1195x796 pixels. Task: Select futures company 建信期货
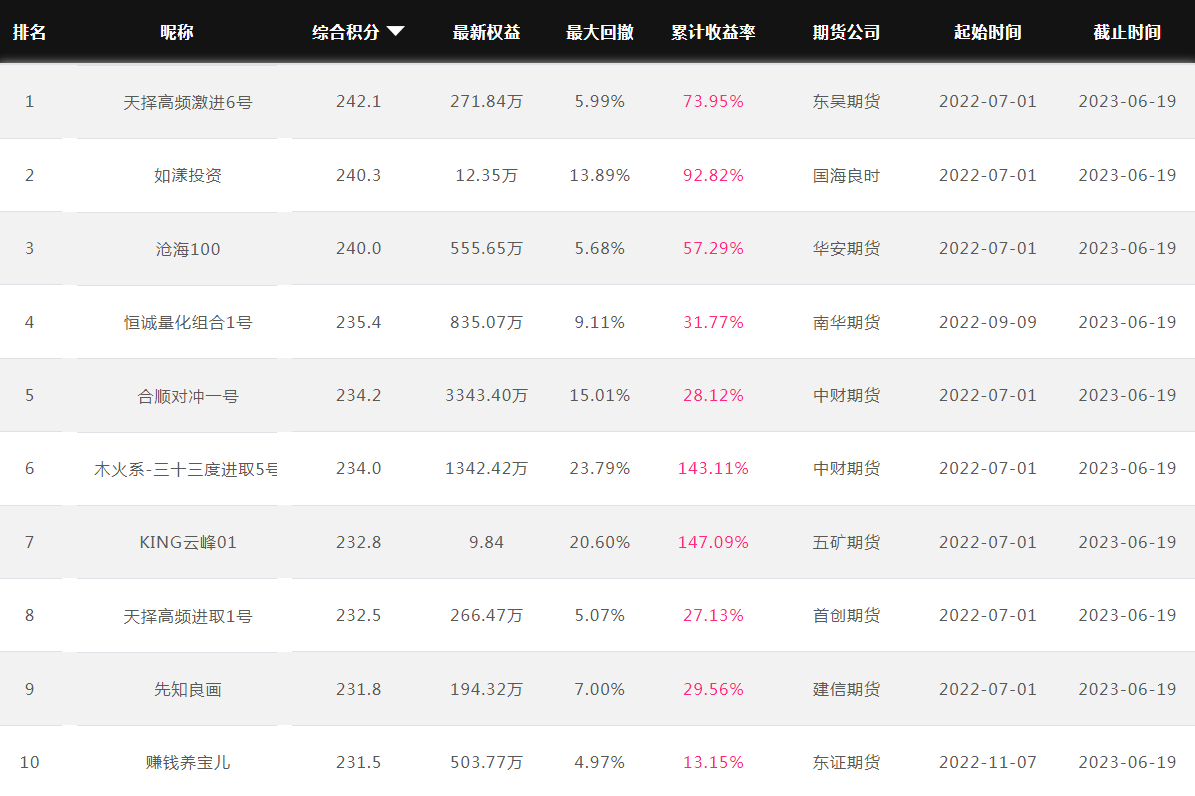point(846,689)
